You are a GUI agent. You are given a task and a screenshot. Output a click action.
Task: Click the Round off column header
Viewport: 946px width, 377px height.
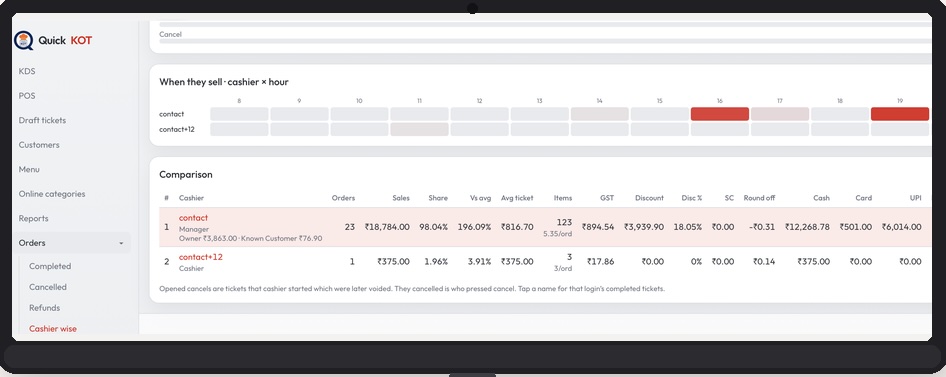pyautogui.click(x=759, y=198)
